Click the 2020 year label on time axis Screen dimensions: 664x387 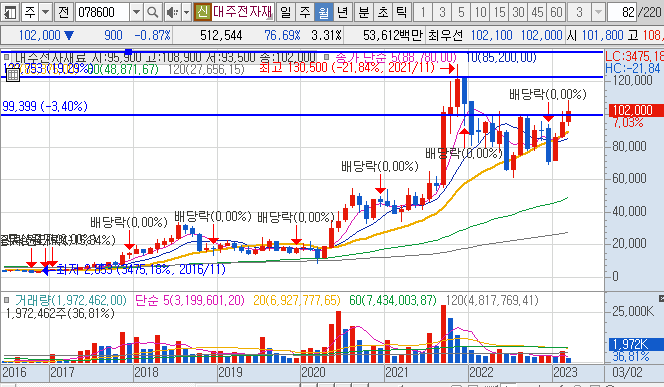tap(313, 372)
